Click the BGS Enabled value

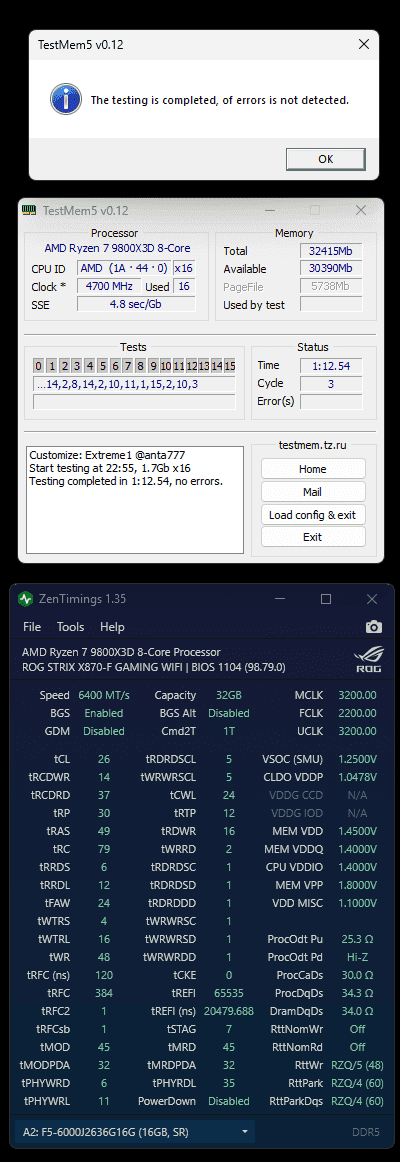point(104,713)
